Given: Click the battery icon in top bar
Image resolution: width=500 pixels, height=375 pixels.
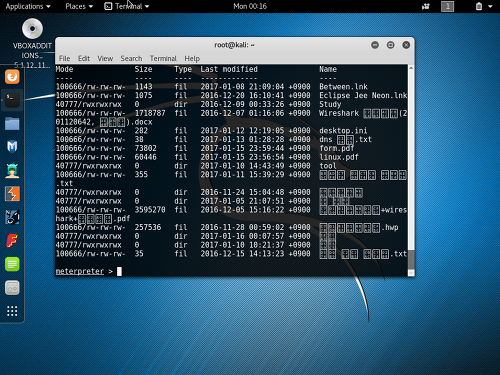Looking at the screenshot, I should (x=479, y=6).
